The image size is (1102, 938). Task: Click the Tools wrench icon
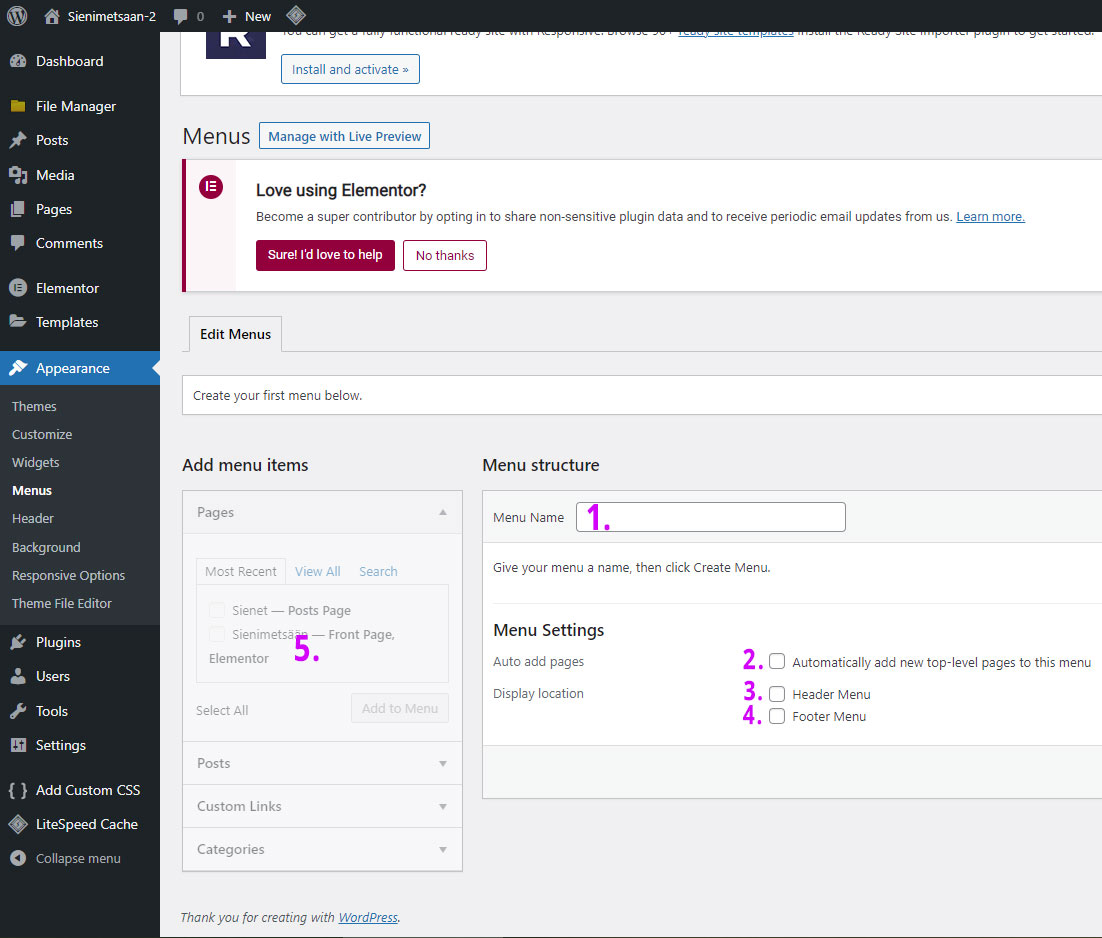18,710
